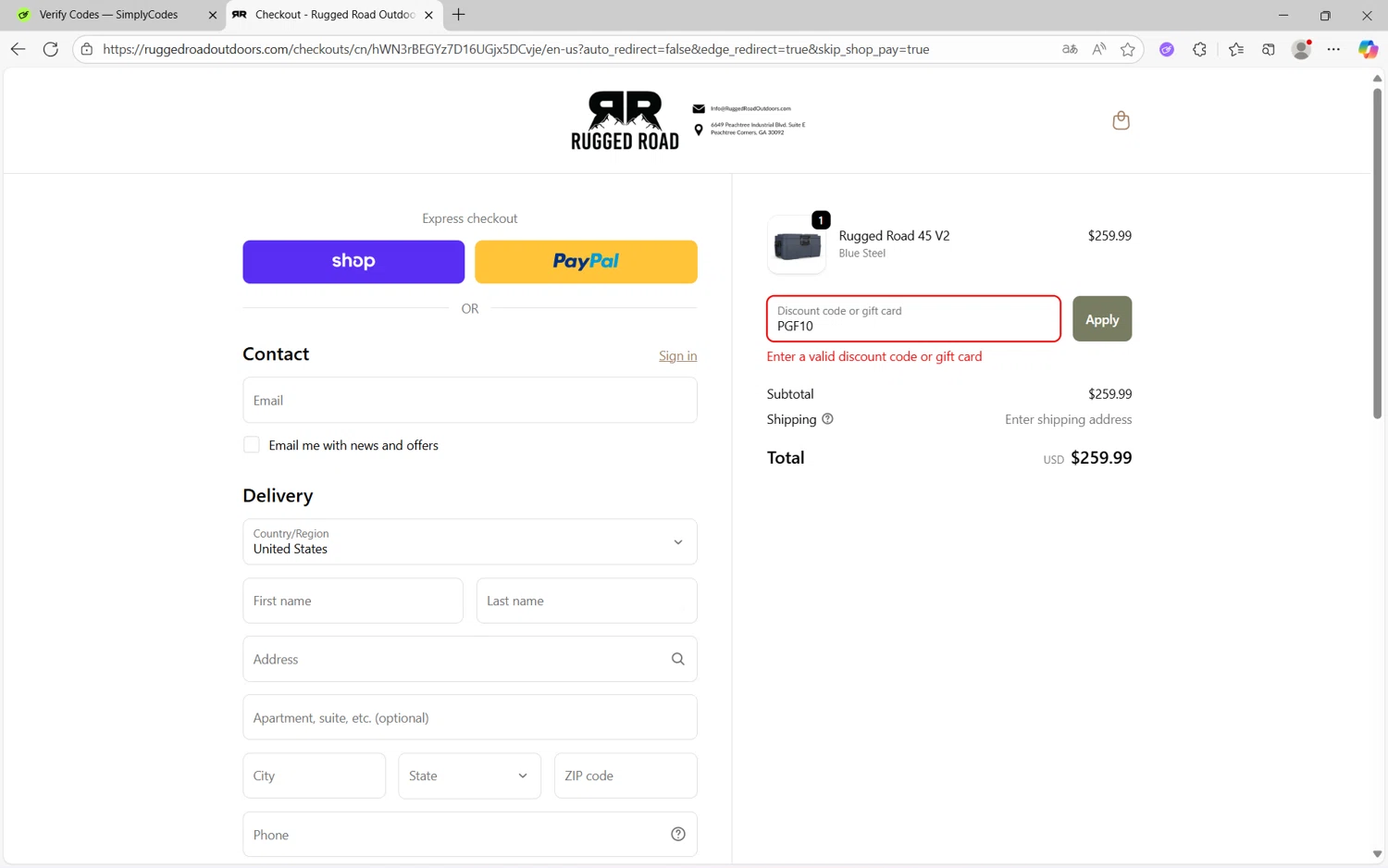Click the address search magnifier icon
This screenshot has height=868, width=1388.
click(678, 659)
